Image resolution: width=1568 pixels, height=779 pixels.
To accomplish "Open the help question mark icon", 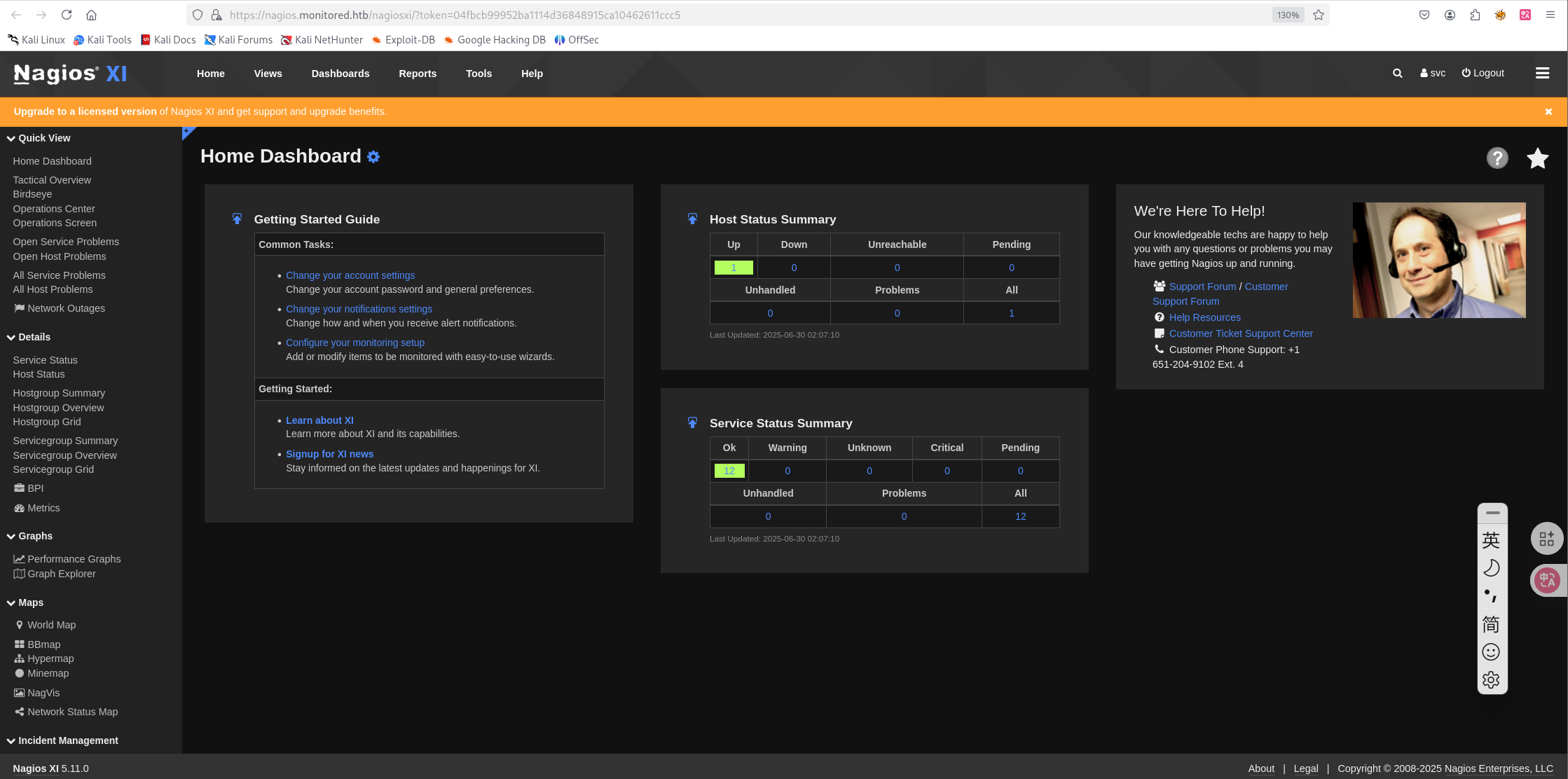I will 1497,158.
